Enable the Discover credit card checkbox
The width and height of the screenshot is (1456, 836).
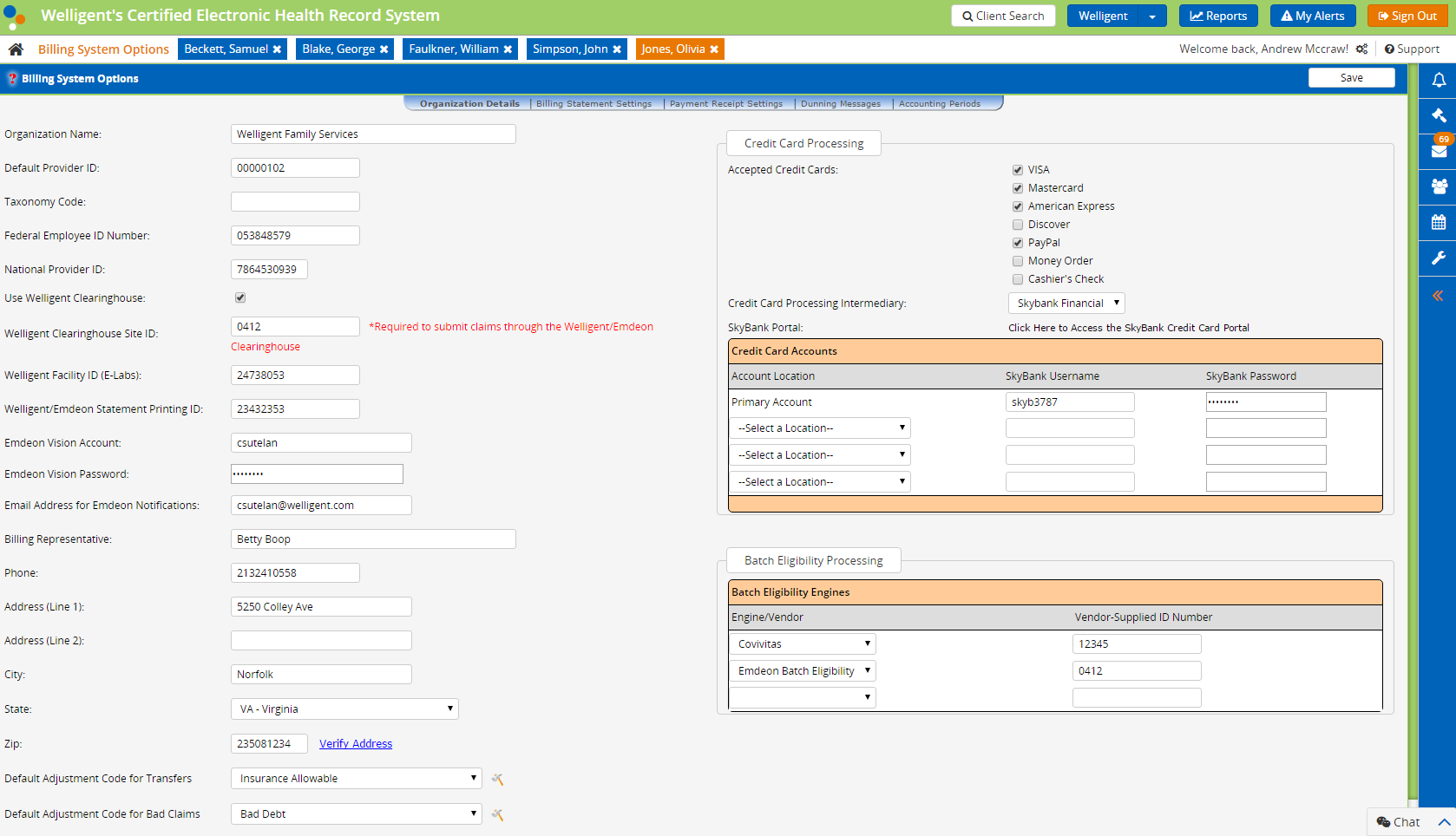(1018, 225)
